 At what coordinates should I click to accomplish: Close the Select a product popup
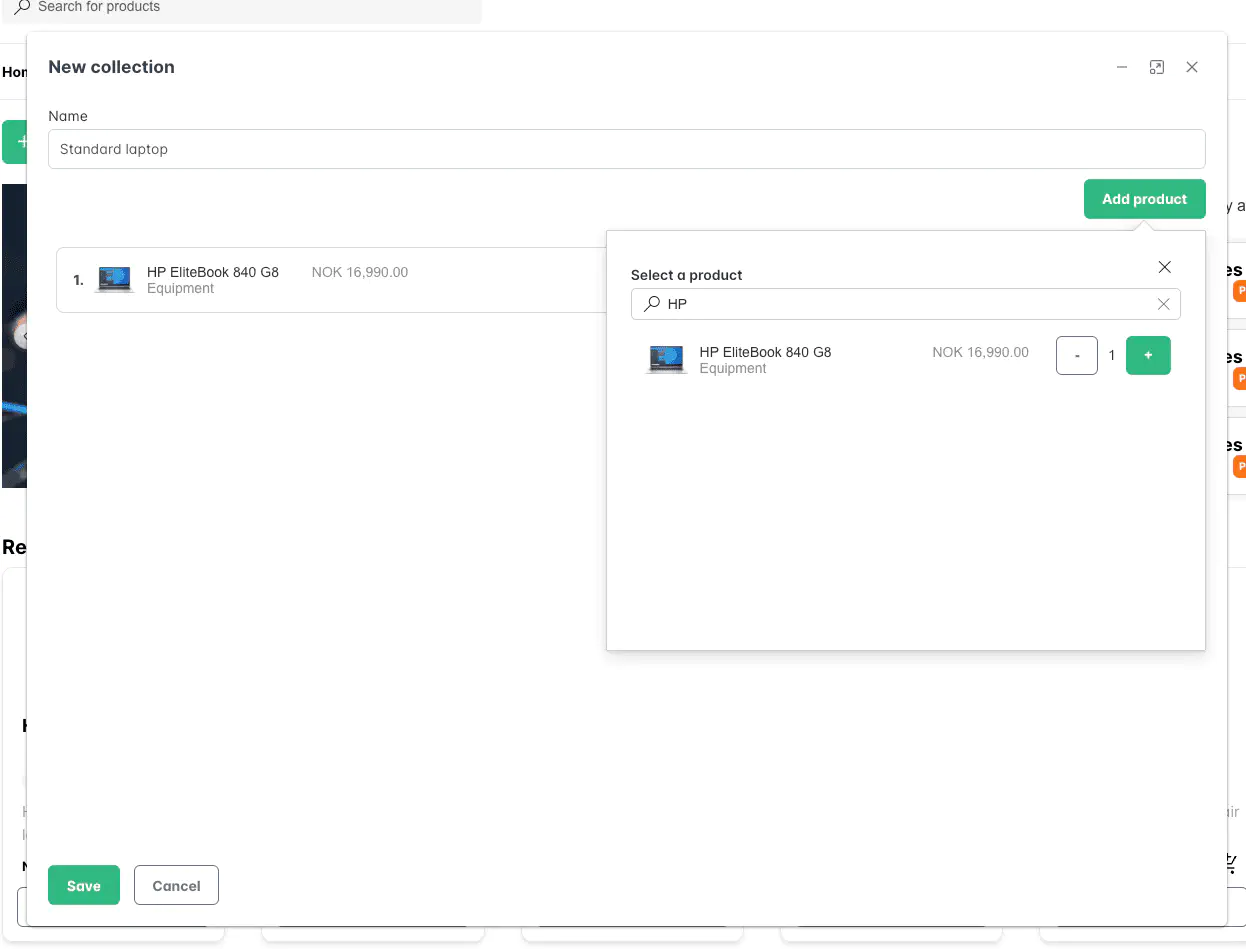coord(1165,267)
